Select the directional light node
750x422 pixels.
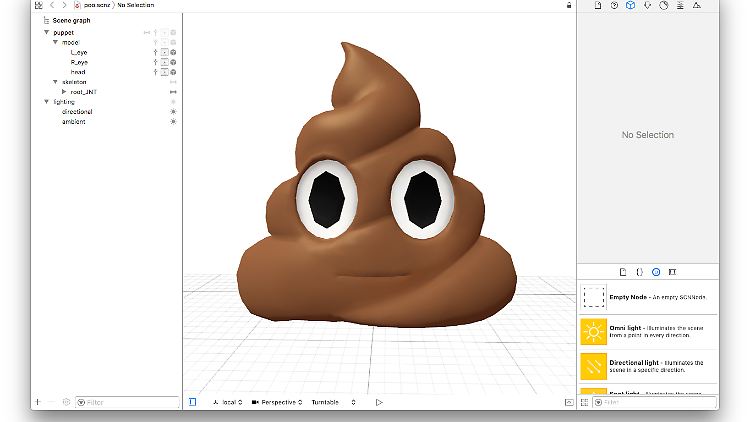click(76, 112)
